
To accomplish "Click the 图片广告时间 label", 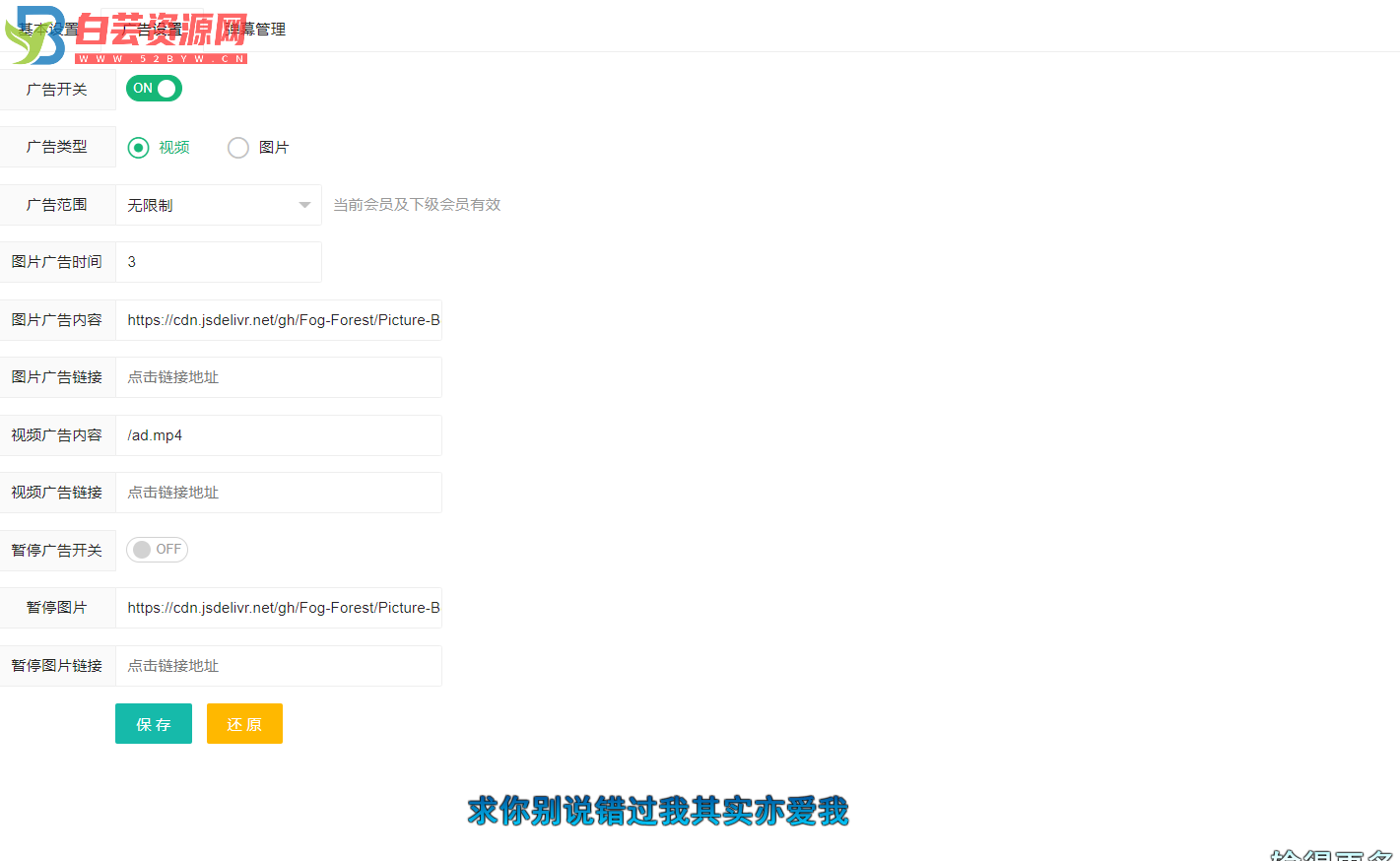I will 57,262.
